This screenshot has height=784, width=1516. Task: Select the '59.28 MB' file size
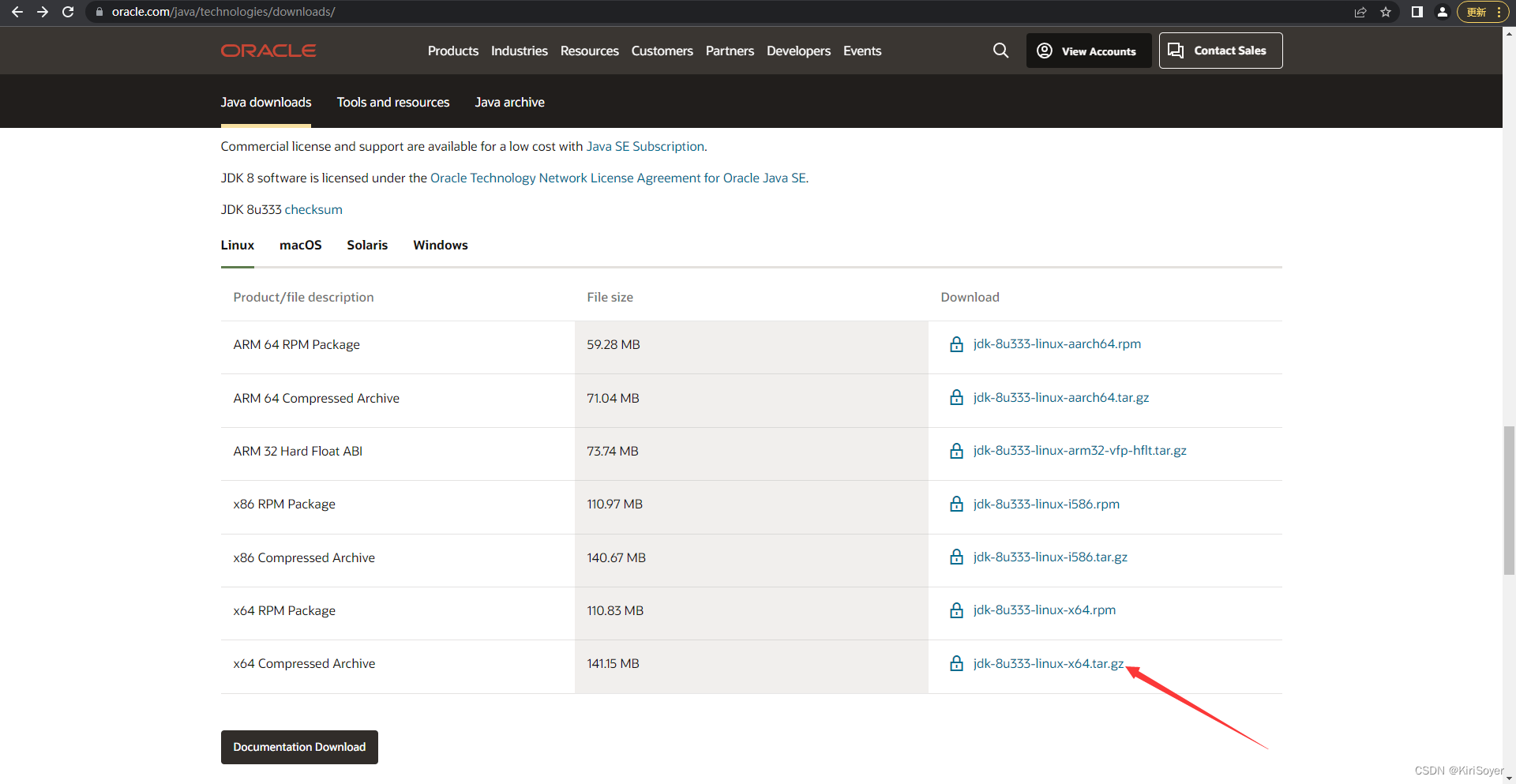pos(614,345)
